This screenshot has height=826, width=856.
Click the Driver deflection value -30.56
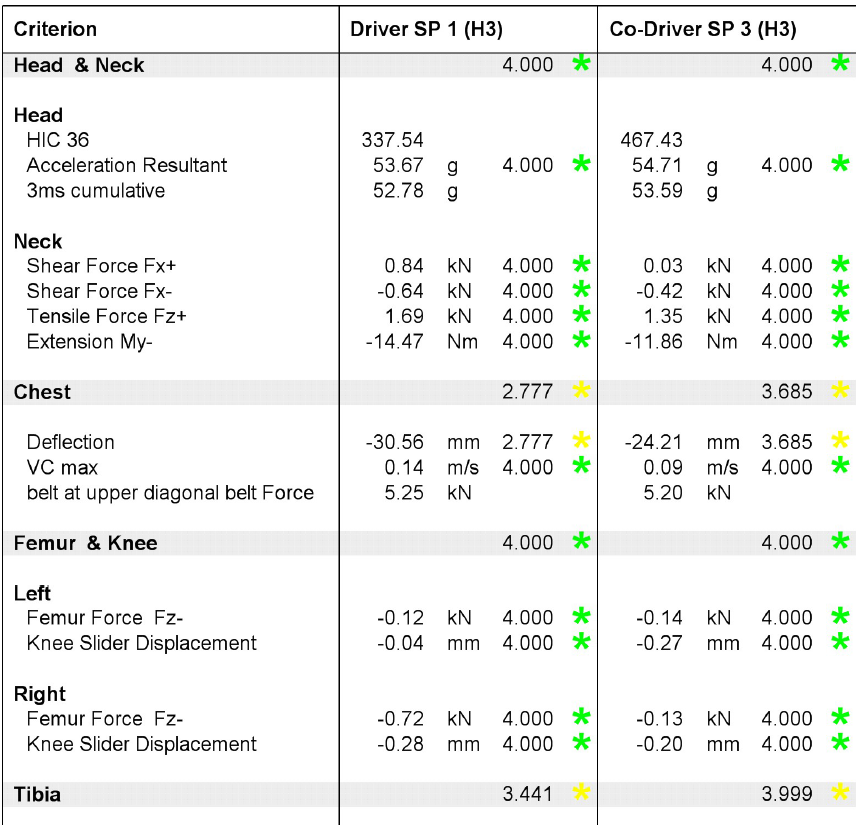395,442
